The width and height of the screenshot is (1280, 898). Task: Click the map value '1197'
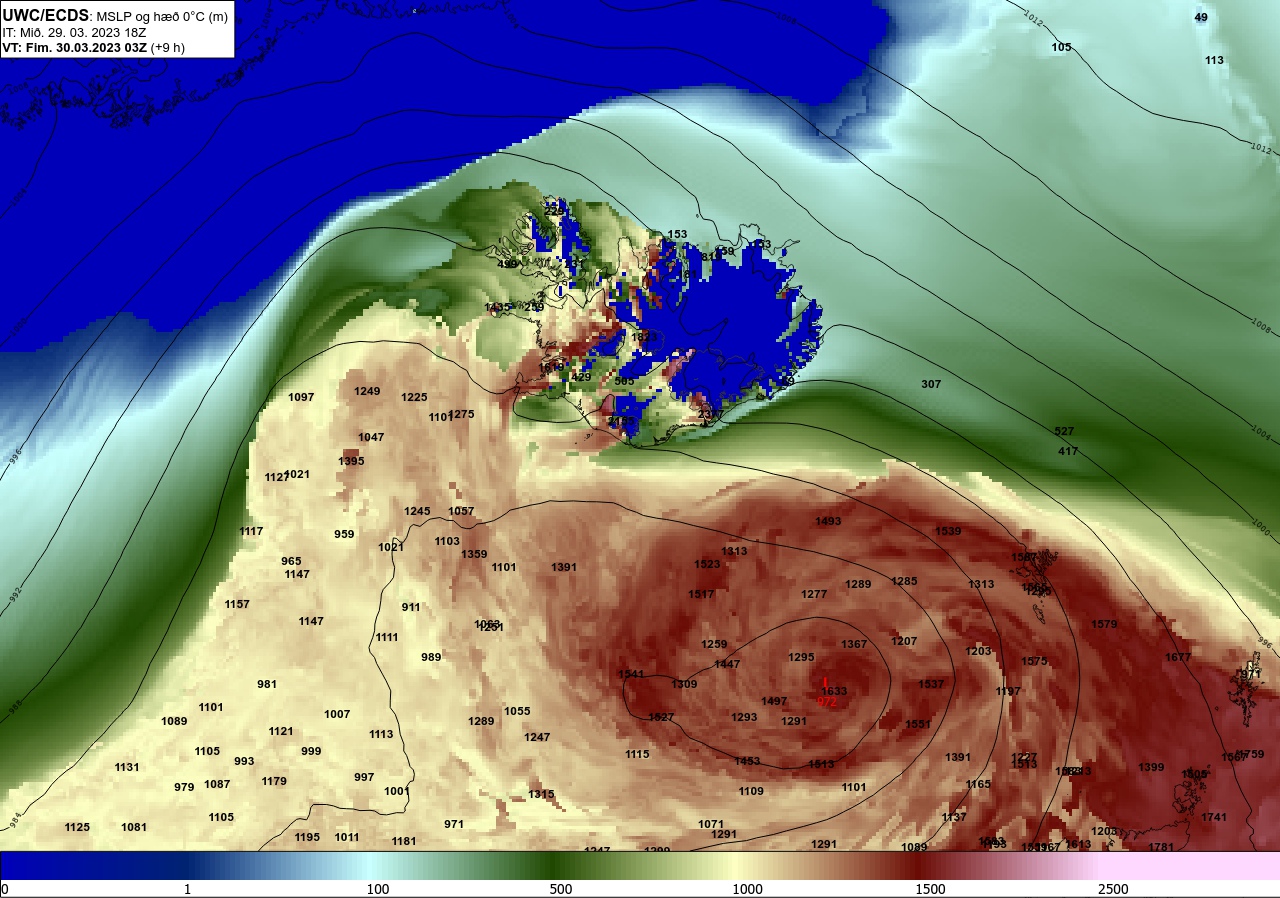coord(1008,691)
